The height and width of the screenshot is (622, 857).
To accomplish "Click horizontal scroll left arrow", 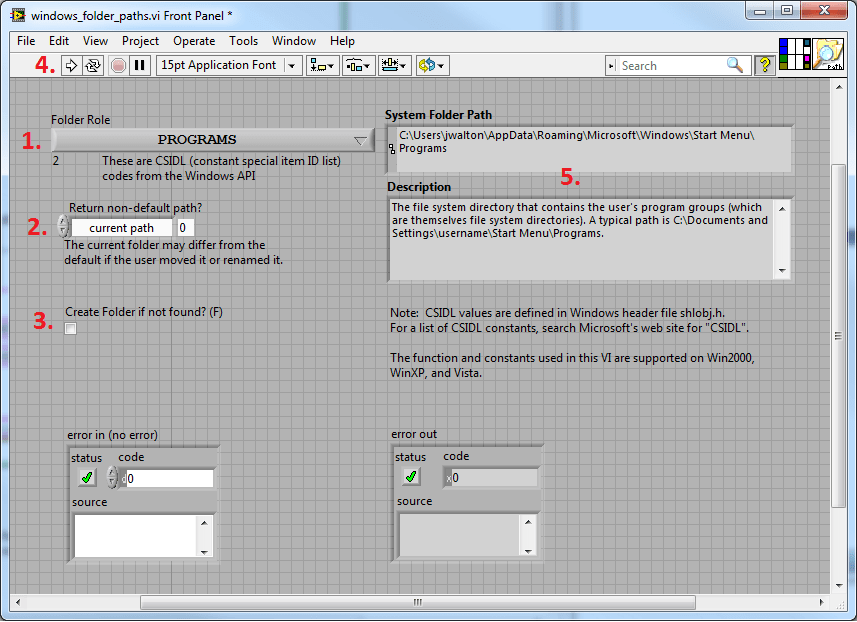I will pyautogui.click(x=17, y=602).
